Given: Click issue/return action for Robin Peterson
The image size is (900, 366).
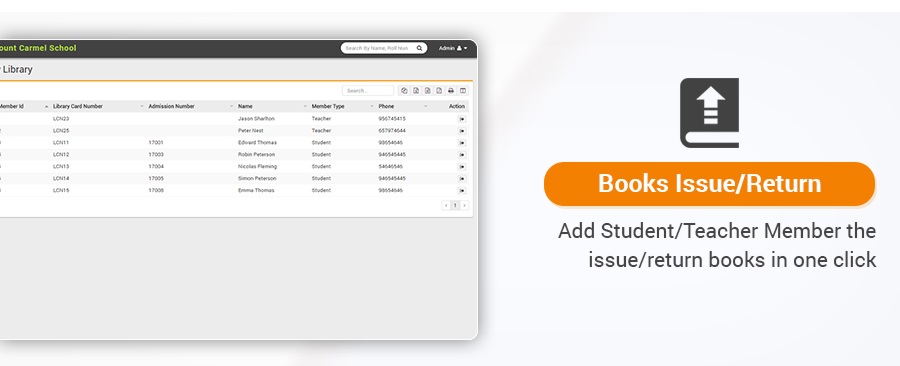Looking at the screenshot, I should pos(462,155).
